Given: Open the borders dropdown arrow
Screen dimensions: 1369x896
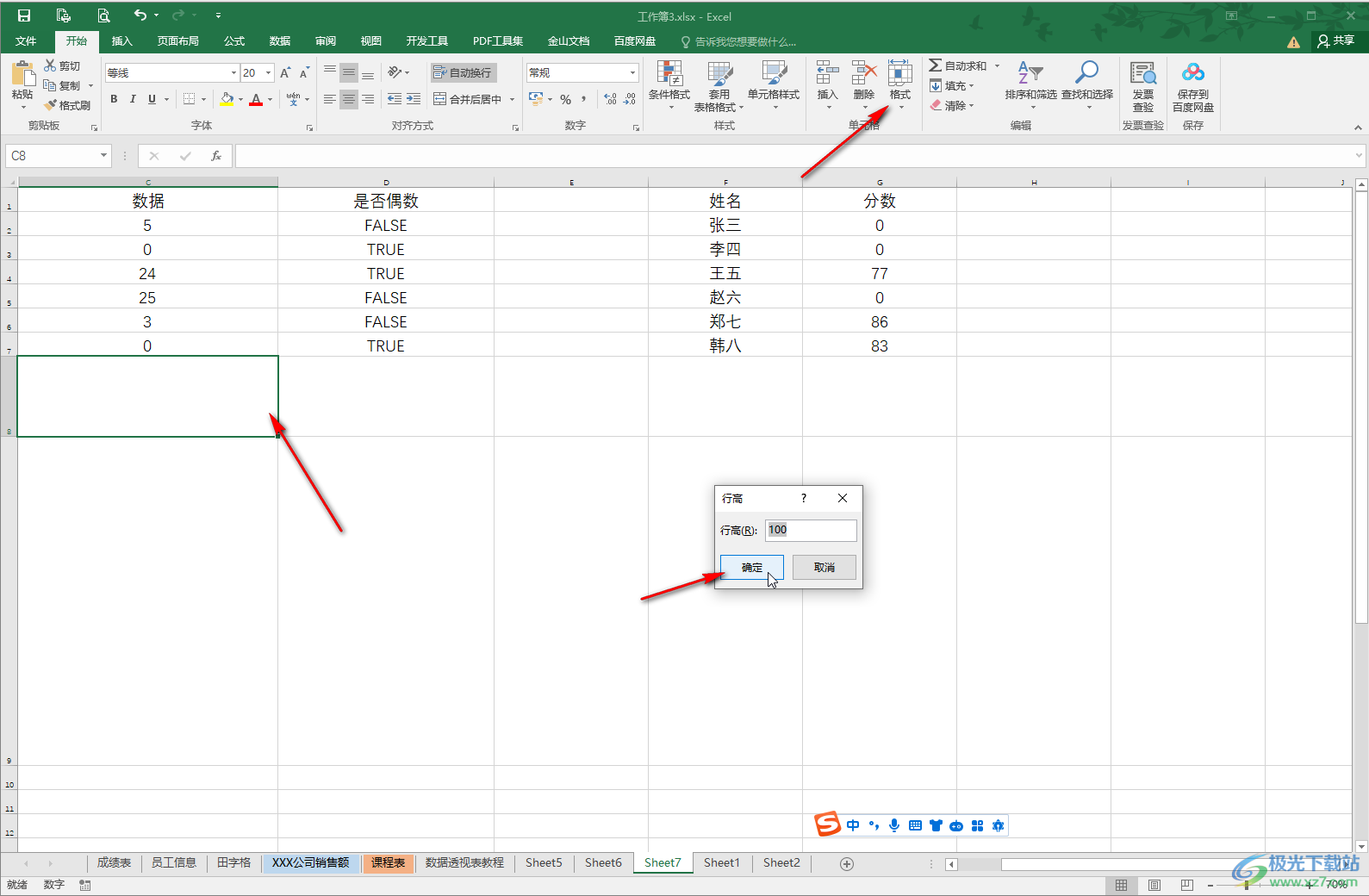Looking at the screenshot, I should coord(203,99).
